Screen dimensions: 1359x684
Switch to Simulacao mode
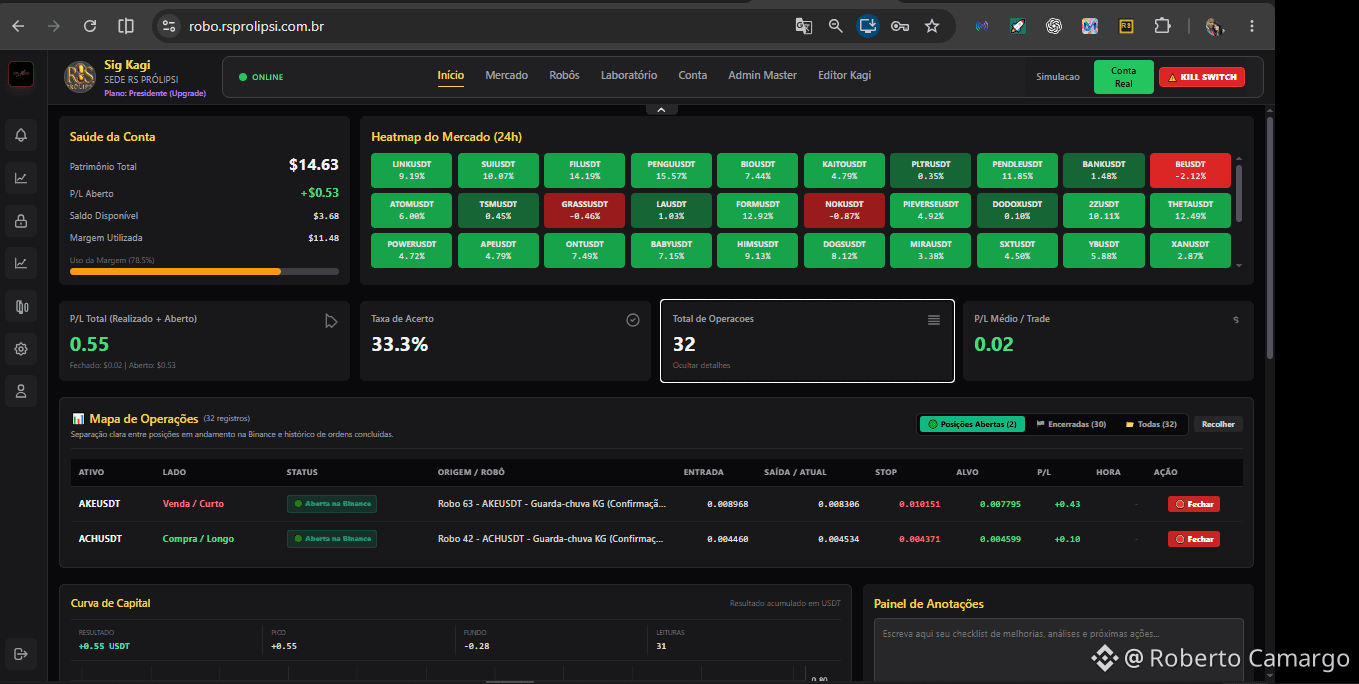tap(1057, 77)
